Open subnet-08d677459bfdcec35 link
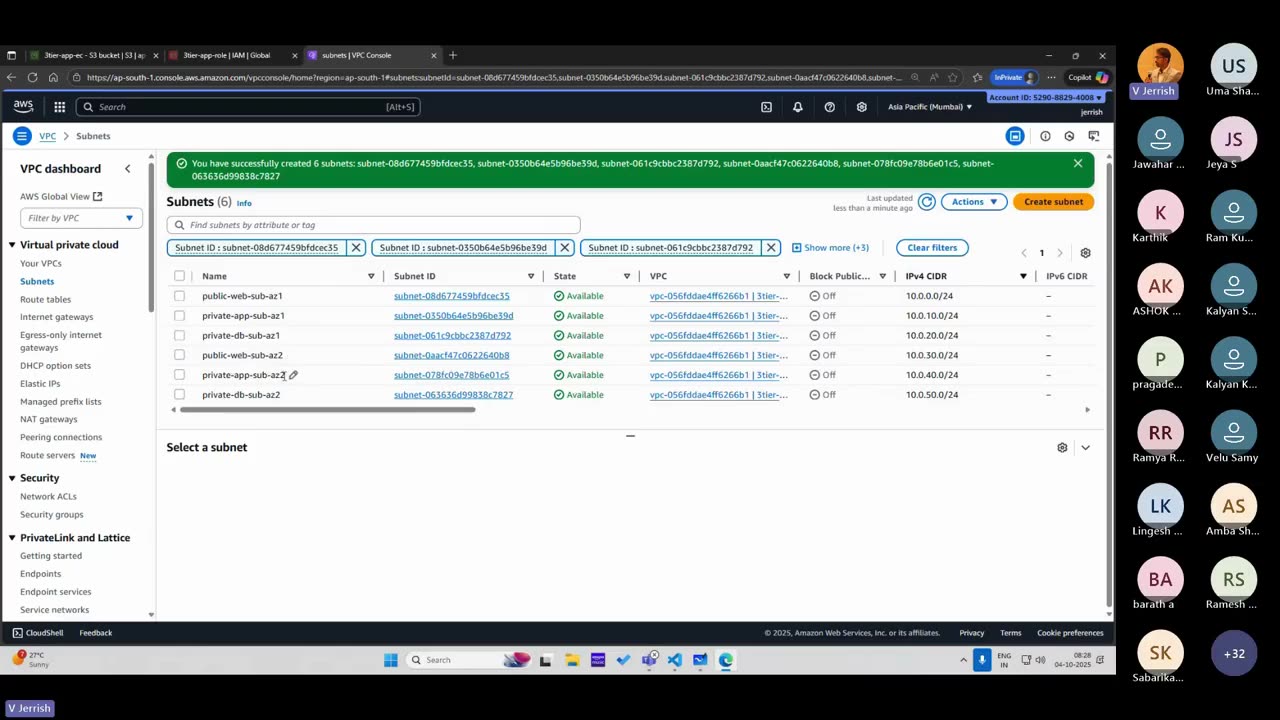This screenshot has height=720, width=1280. click(451, 296)
